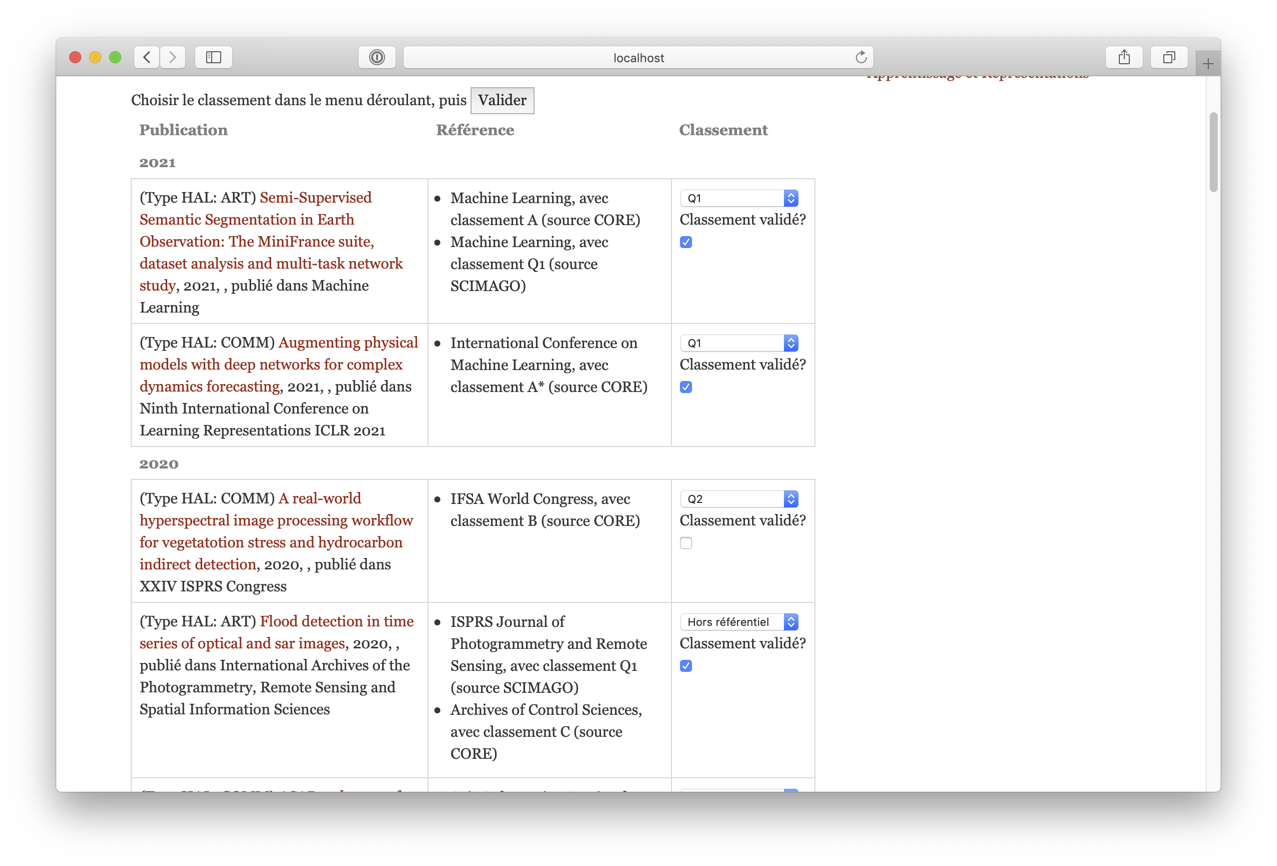Open the 1Password extension icon
1277x866 pixels.
tap(377, 57)
